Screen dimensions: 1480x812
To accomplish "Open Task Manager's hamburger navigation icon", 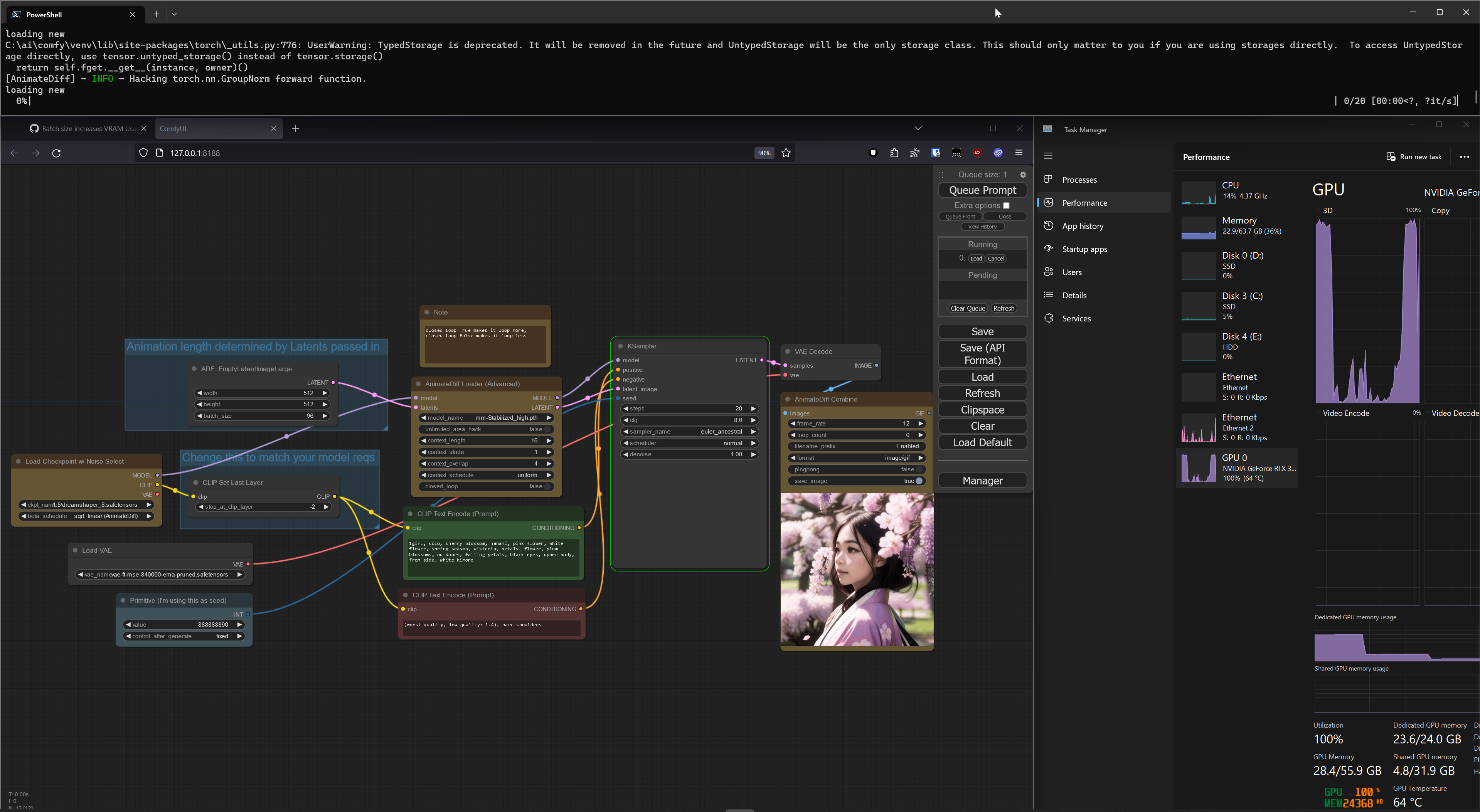I will pyautogui.click(x=1049, y=155).
